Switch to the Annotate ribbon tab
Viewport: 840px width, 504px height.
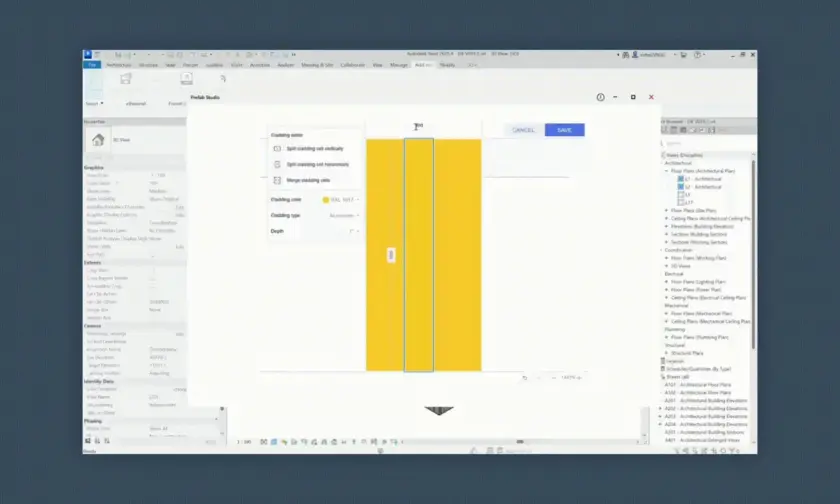point(260,65)
